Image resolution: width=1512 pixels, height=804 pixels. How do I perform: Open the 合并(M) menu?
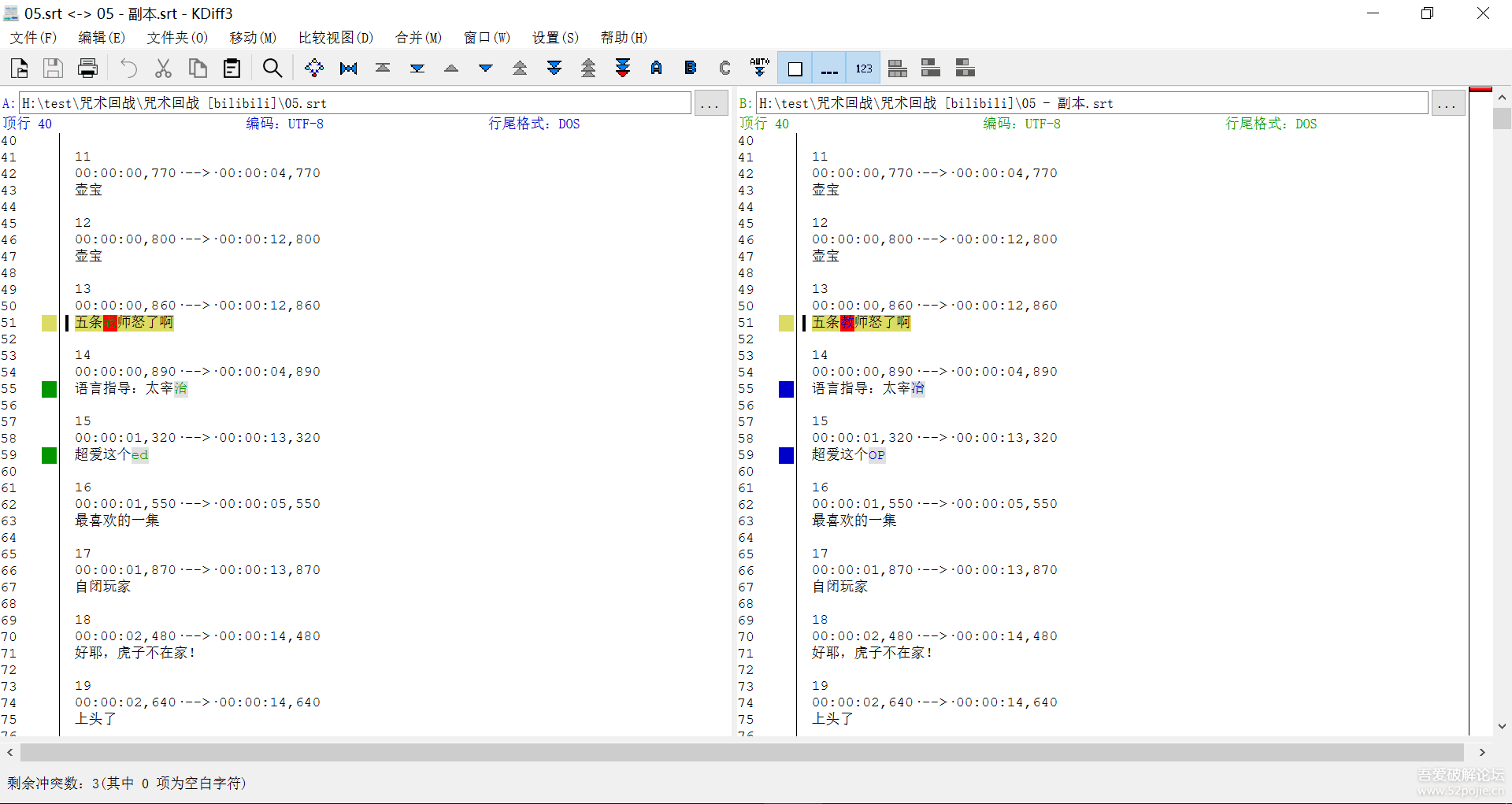pos(418,38)
